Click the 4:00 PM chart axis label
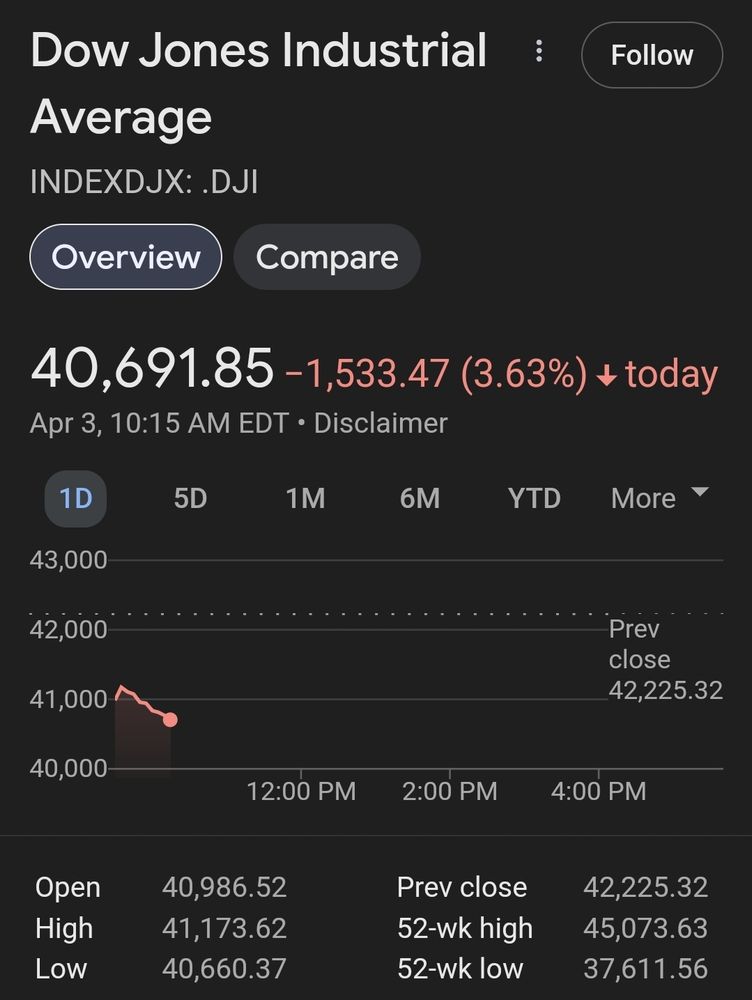 pyautogui.click(x=598, y=791)
